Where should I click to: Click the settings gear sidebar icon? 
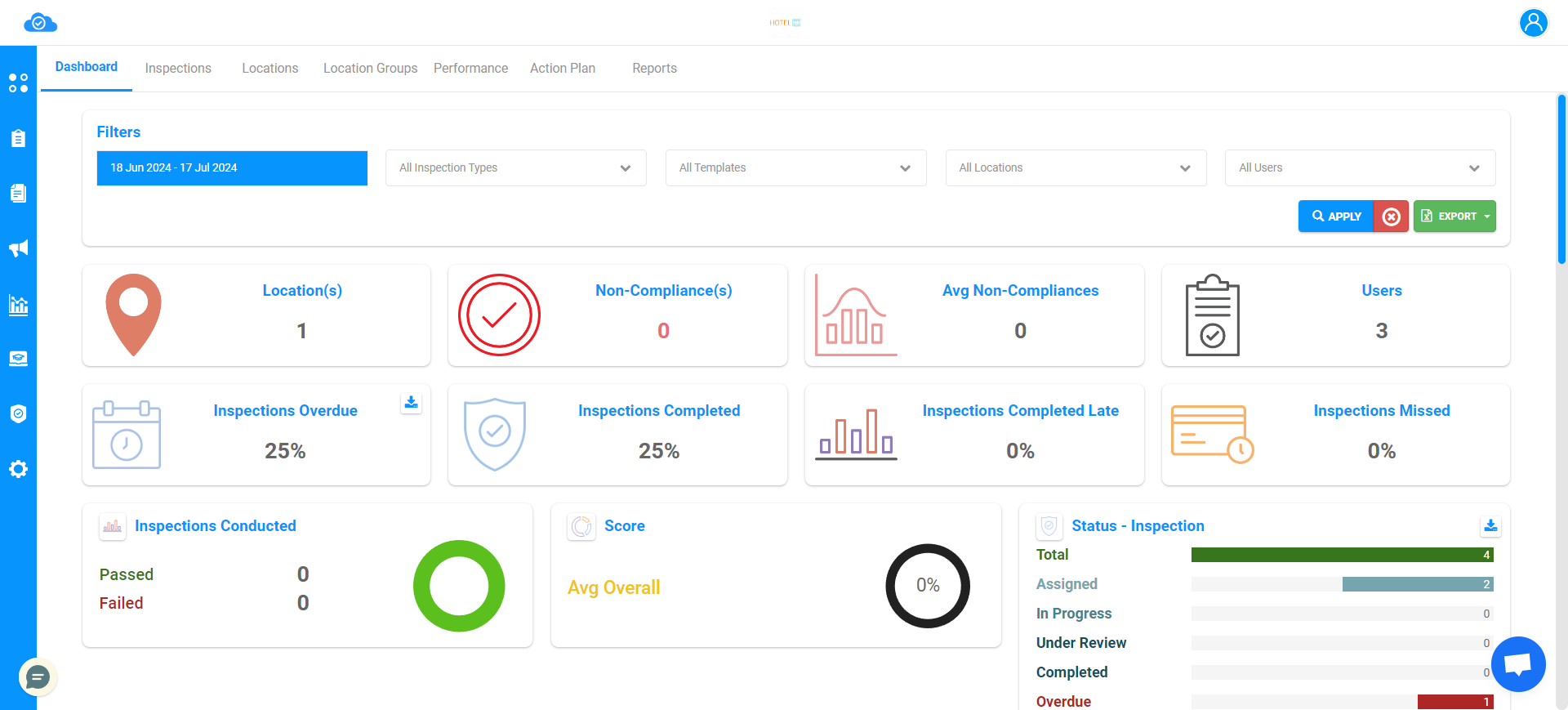18,469
